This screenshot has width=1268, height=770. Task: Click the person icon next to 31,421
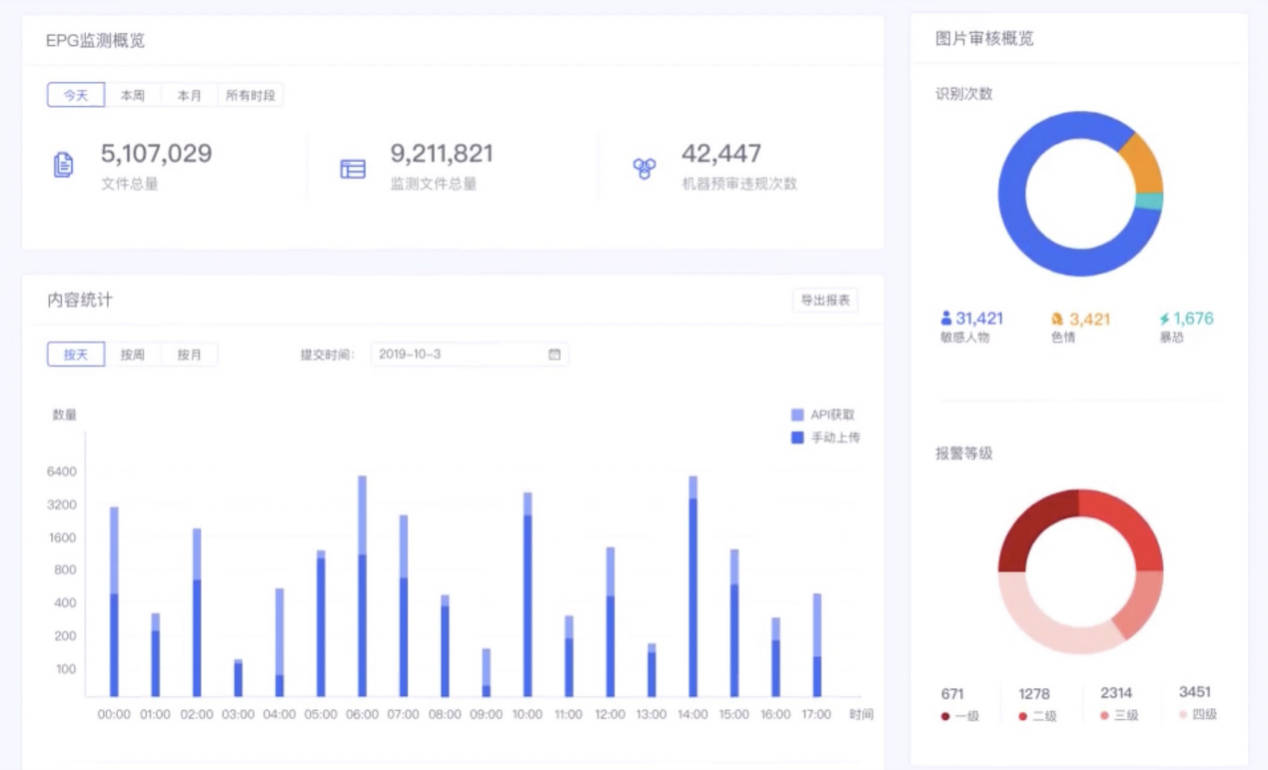946,318
